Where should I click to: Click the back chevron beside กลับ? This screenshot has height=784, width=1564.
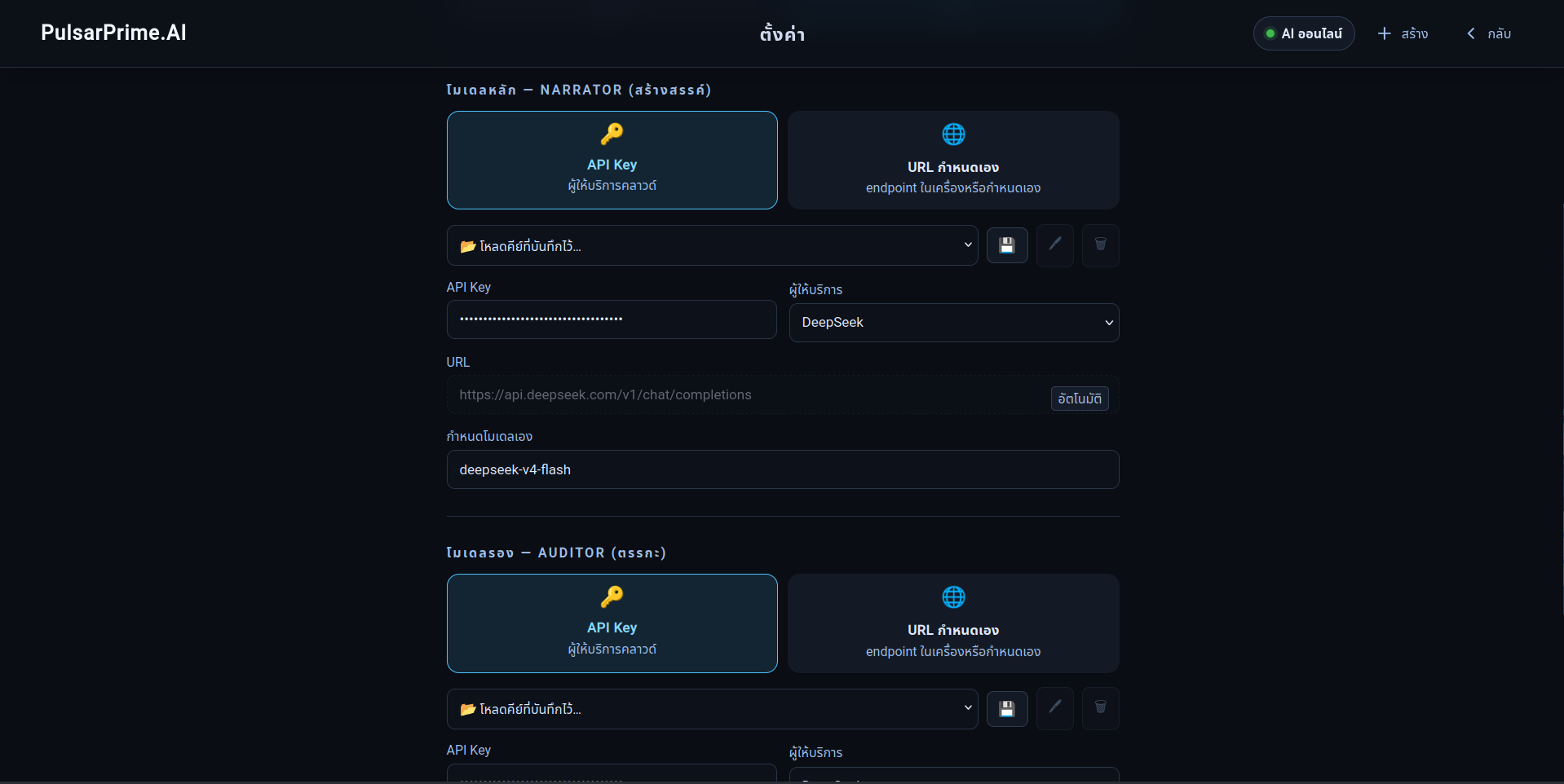tap(1471, 33)
